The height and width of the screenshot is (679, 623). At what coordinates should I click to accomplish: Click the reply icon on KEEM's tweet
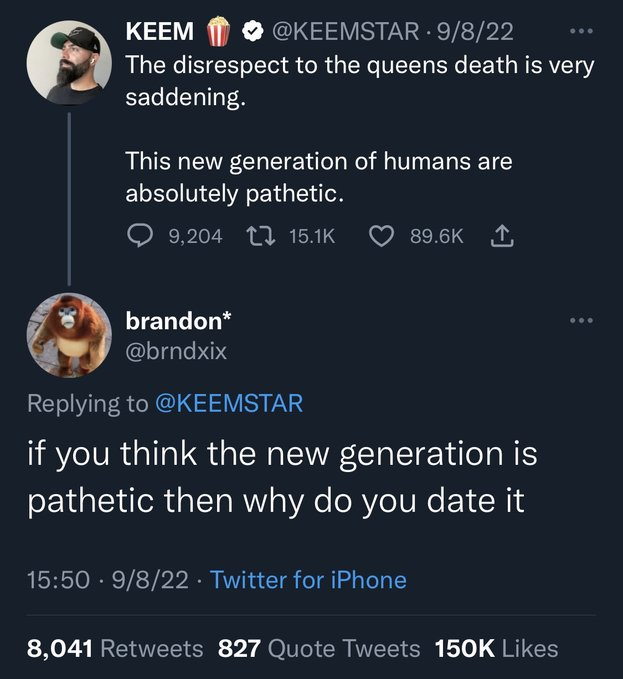(x=137, y=235)
